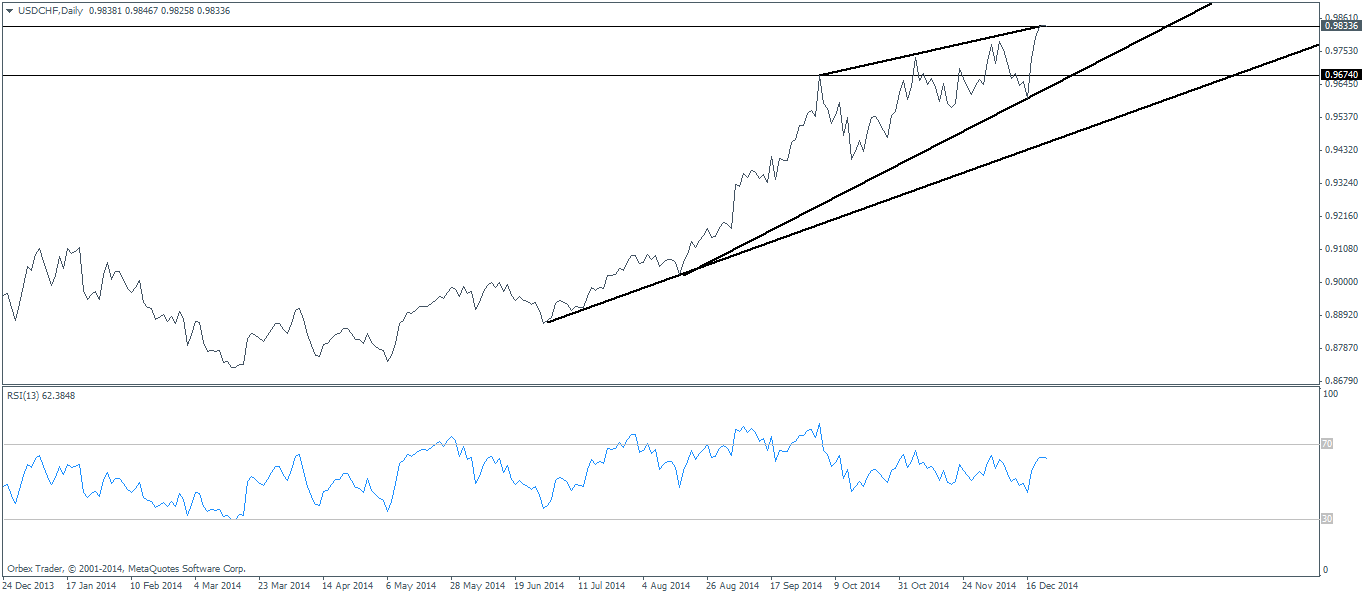Click the 6 May 2014 date label

pos(411,585)
